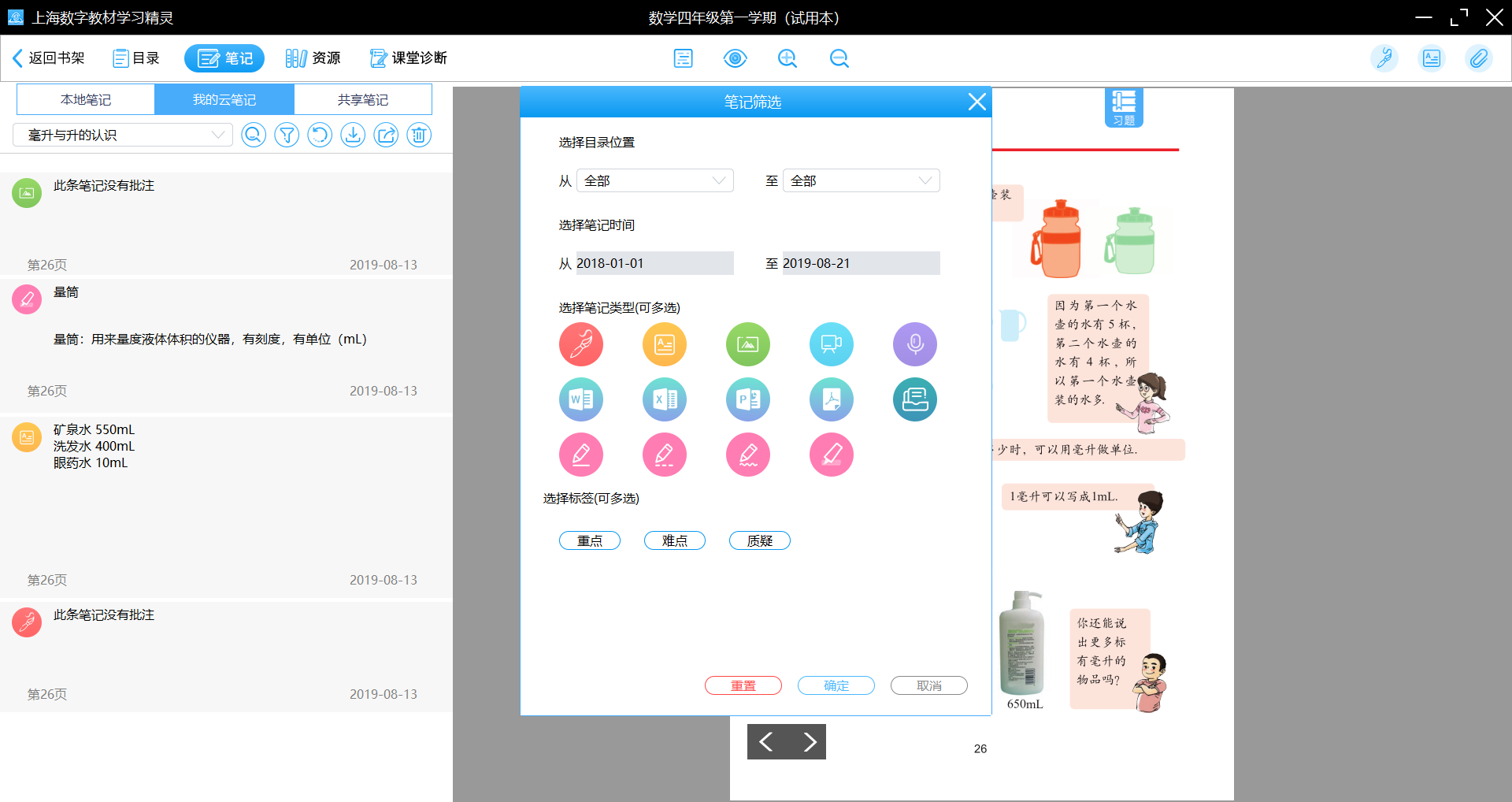Click the zoom in magnifier icon
Viewport: 1512px width, 802px height.
click(x=787, y=58)
